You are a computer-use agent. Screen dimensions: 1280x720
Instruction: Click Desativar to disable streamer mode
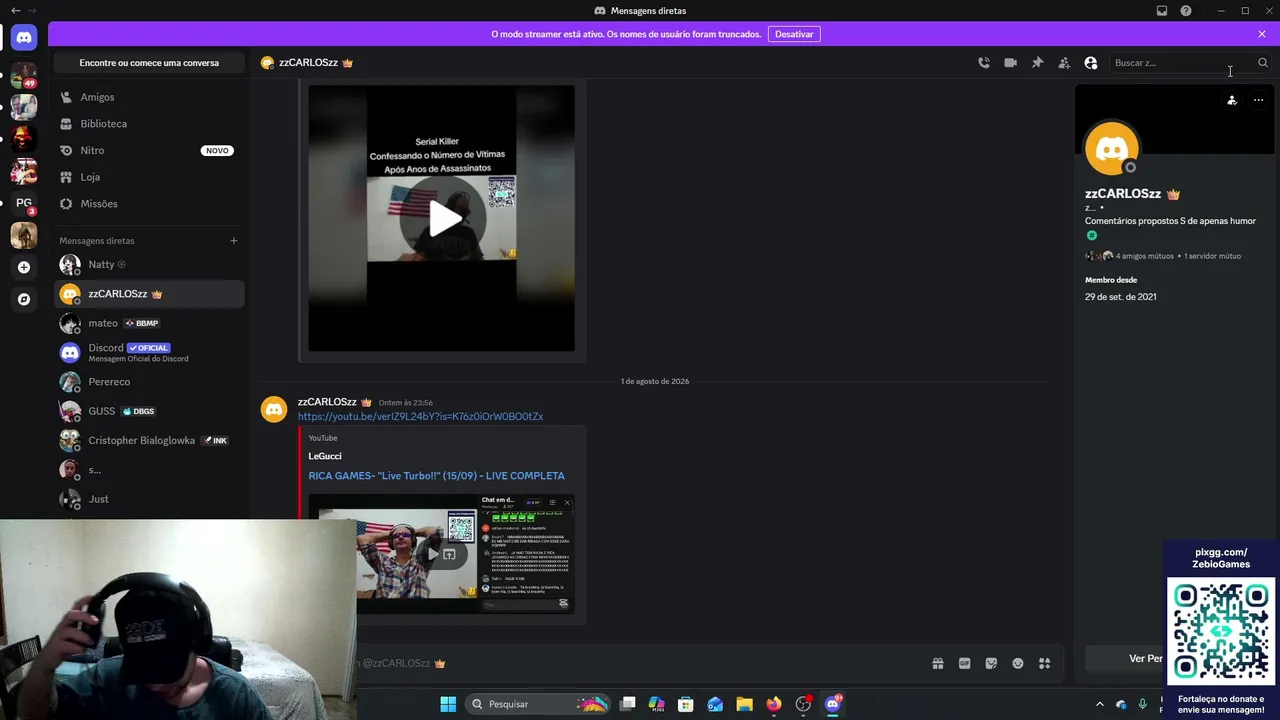794,34
